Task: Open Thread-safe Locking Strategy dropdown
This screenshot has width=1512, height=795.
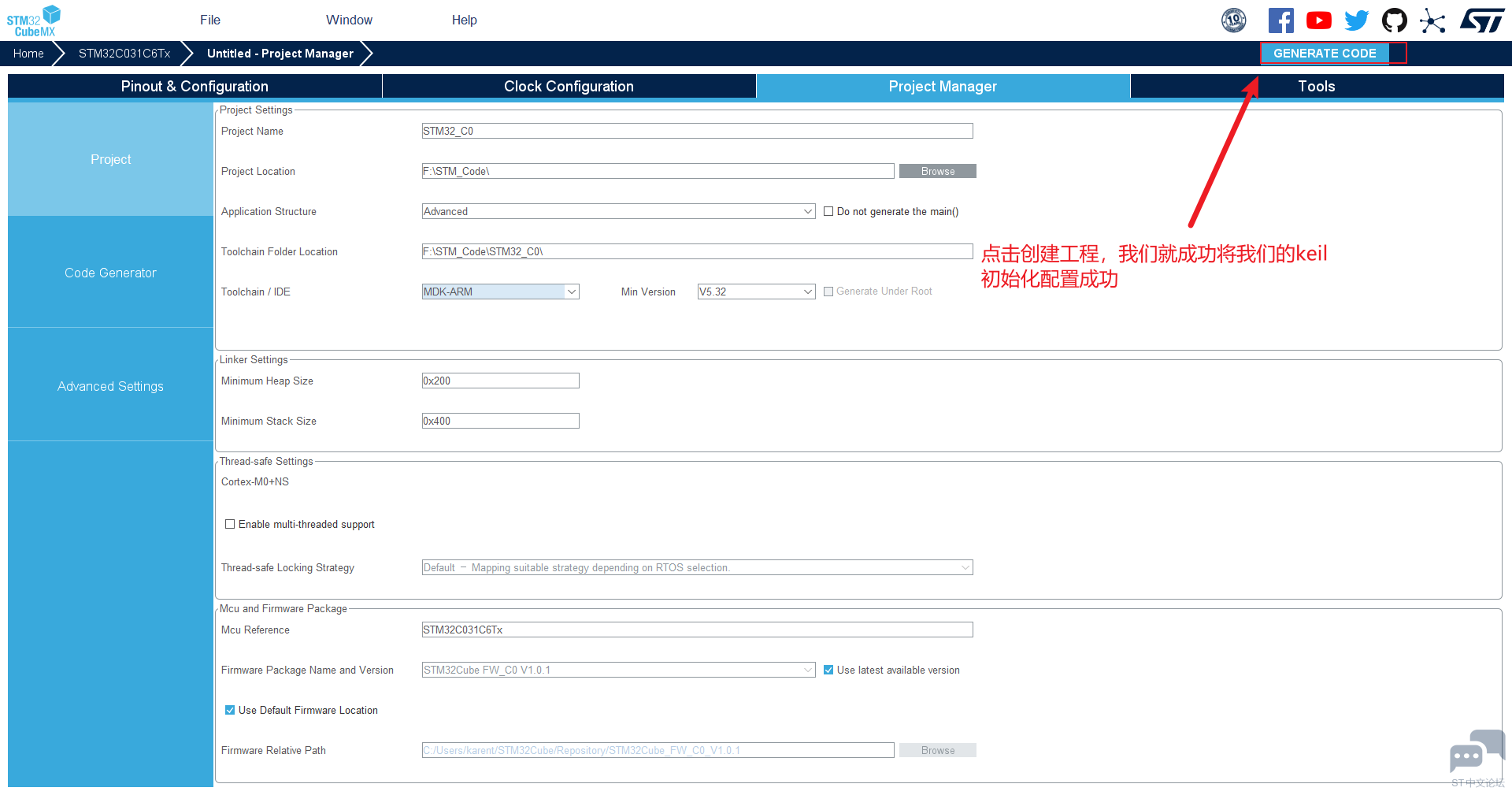Action: 698,567
